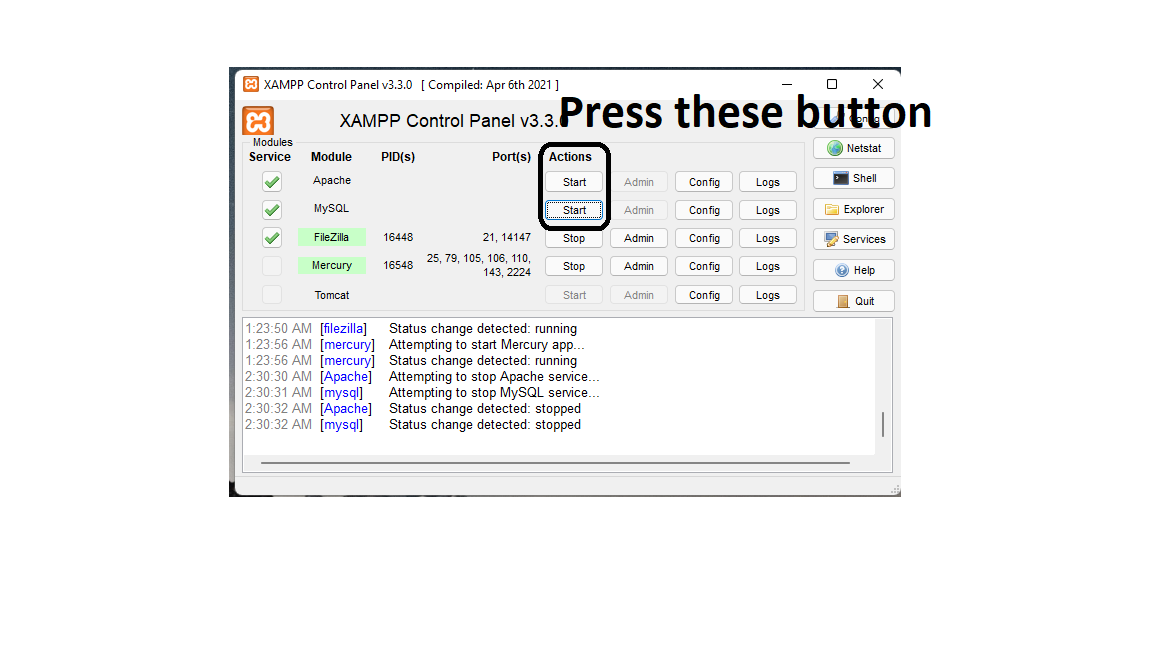
Task: Open Config for Apache
Action: pos(704,182)
